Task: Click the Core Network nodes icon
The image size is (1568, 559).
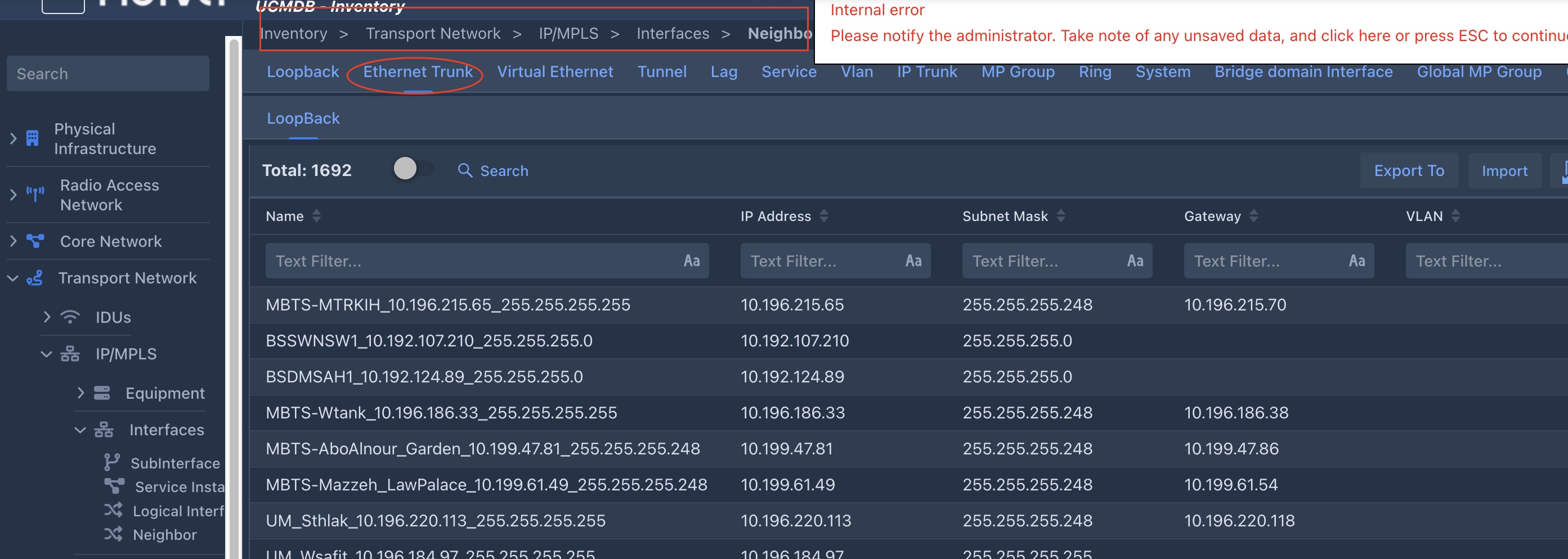Action: 35,241
